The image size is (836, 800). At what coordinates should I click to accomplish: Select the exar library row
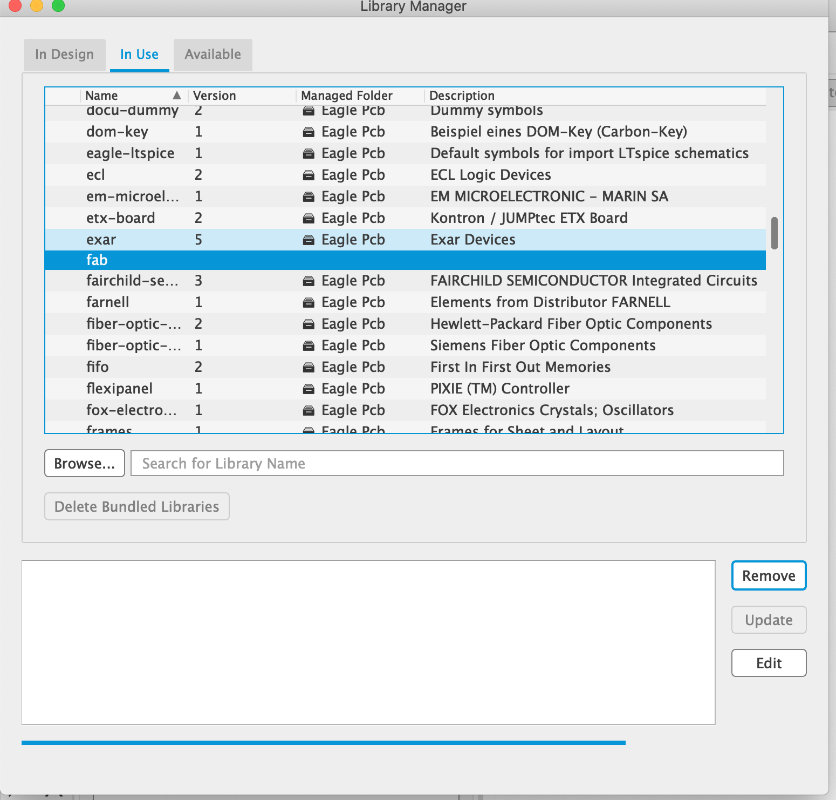point(405,239)
